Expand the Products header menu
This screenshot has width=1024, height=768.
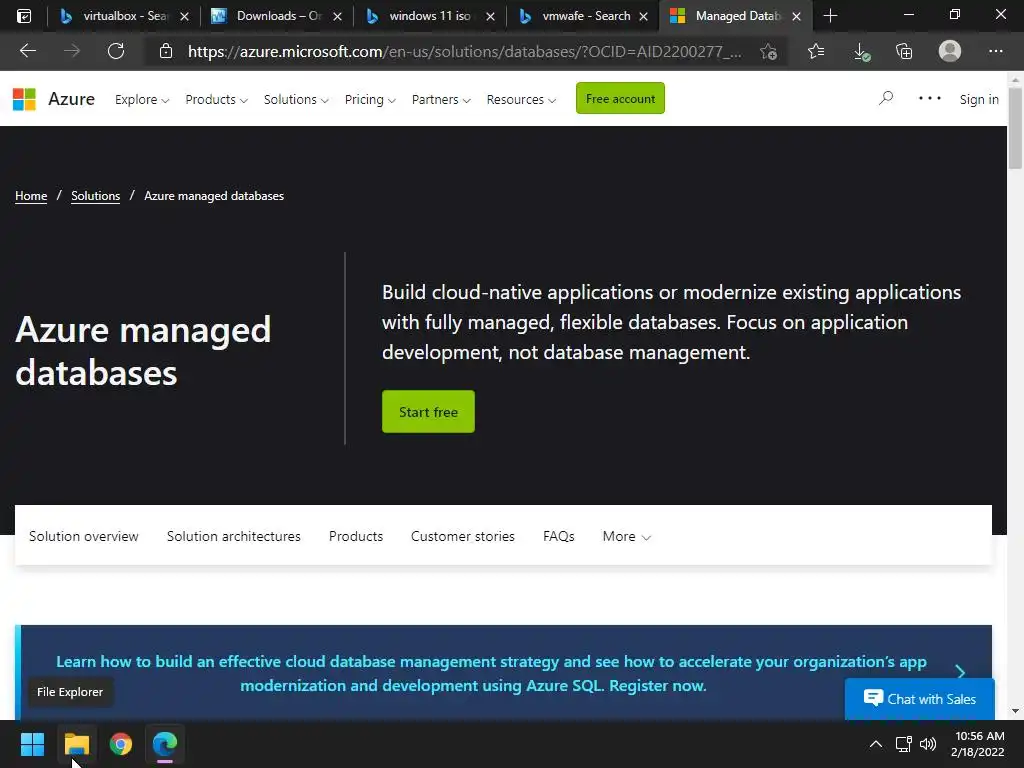216,99
